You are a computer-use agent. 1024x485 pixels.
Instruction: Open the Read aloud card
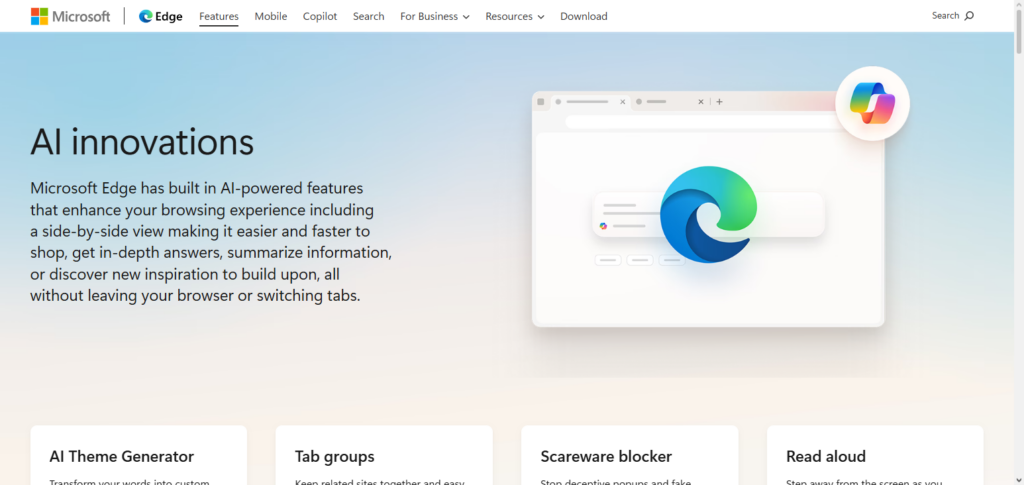[875, 456]
